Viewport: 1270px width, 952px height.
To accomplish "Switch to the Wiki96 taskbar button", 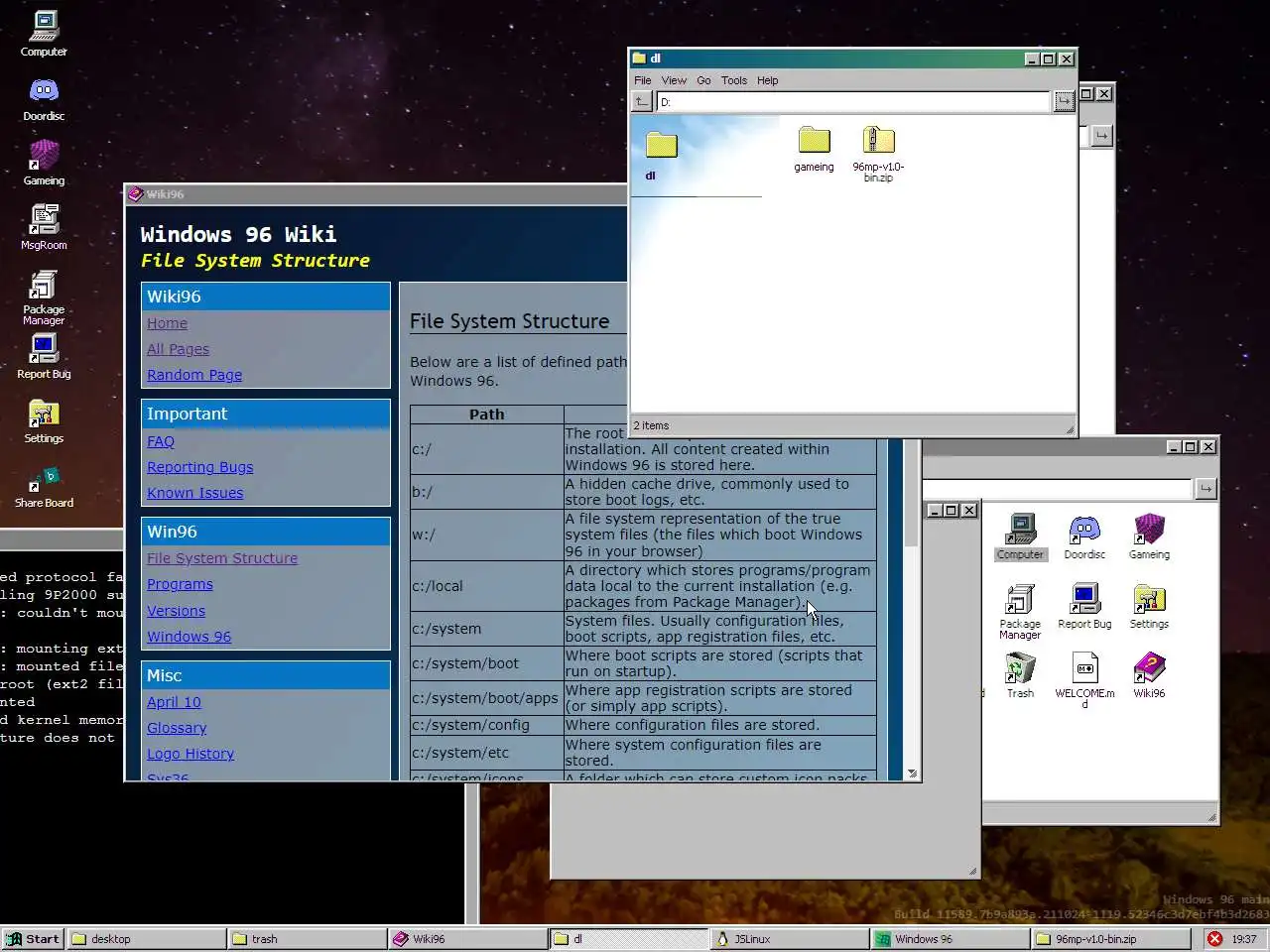I will pyautogui.click(x=468, y=939).
